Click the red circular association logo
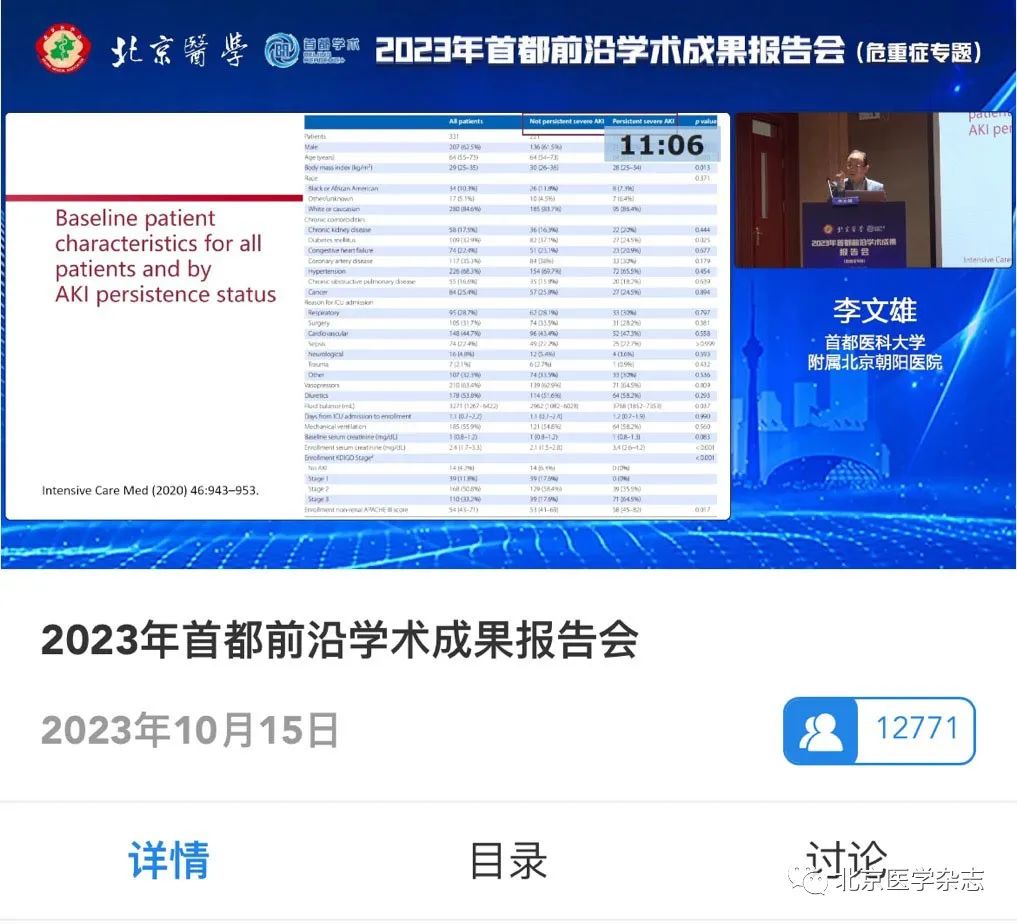1017x924 pixels. [x=62, y=49]
